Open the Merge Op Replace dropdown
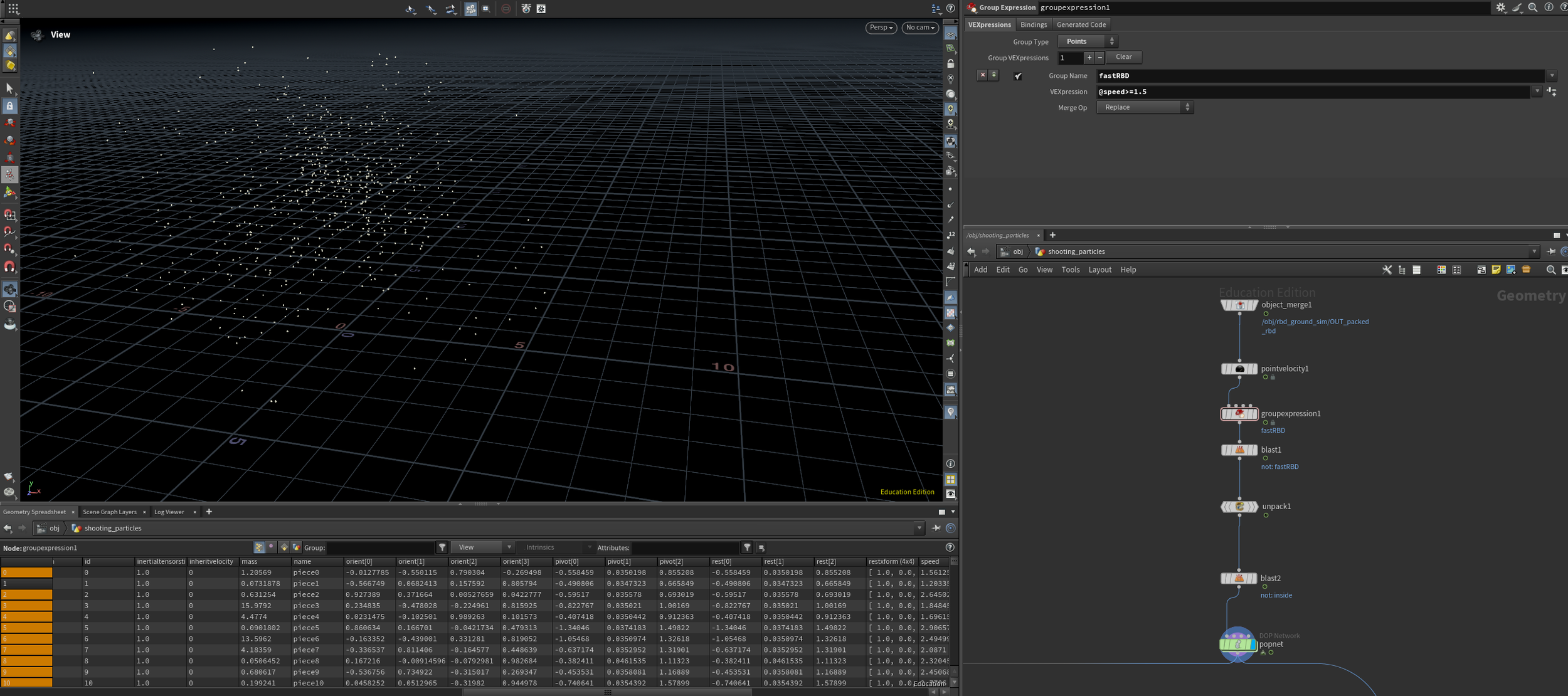Viewport: 1568px width, 696px height. coord(1145,107)
